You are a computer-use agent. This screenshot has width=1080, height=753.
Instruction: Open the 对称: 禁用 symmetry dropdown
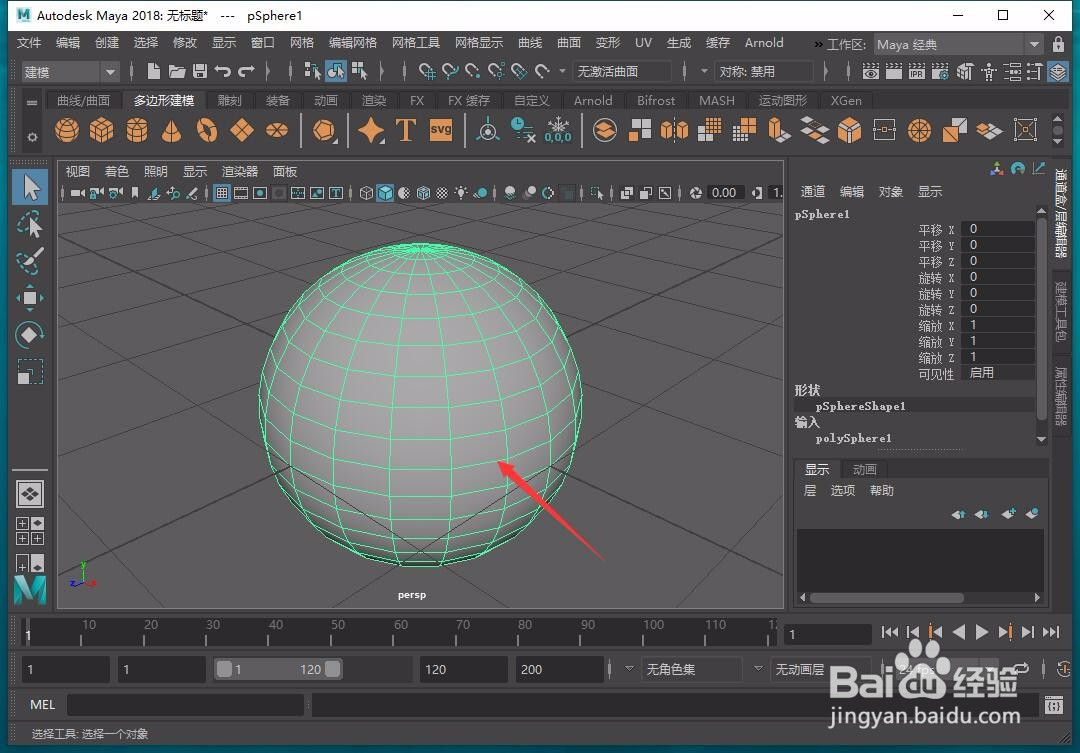point(764,71)
